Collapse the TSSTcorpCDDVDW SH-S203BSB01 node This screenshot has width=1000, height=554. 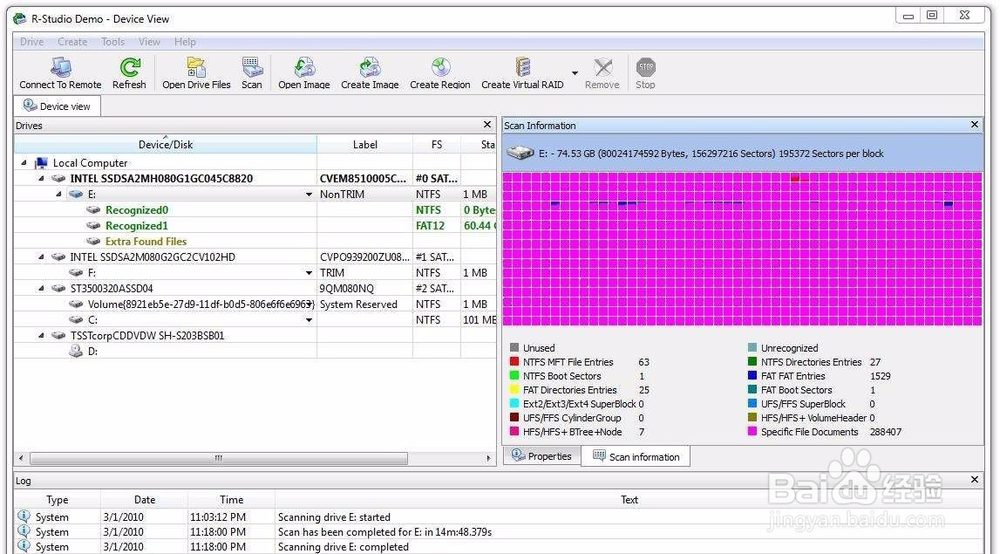coord(41,335)
